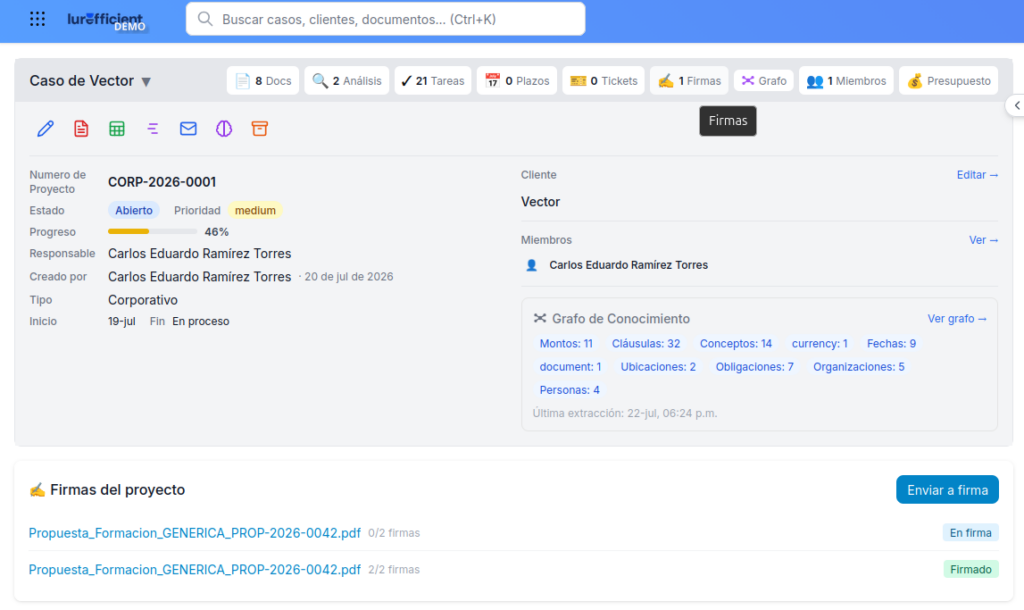This screenshot has width=1024, height=610.
Task: Click the Iurefficient DEMO logo
Action: [106, 21]
